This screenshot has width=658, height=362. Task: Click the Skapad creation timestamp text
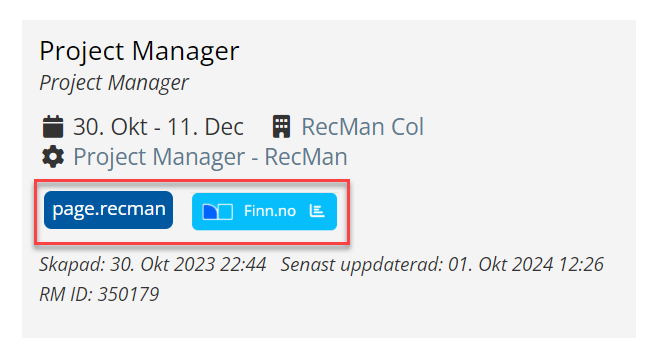[x=153, y=265]
